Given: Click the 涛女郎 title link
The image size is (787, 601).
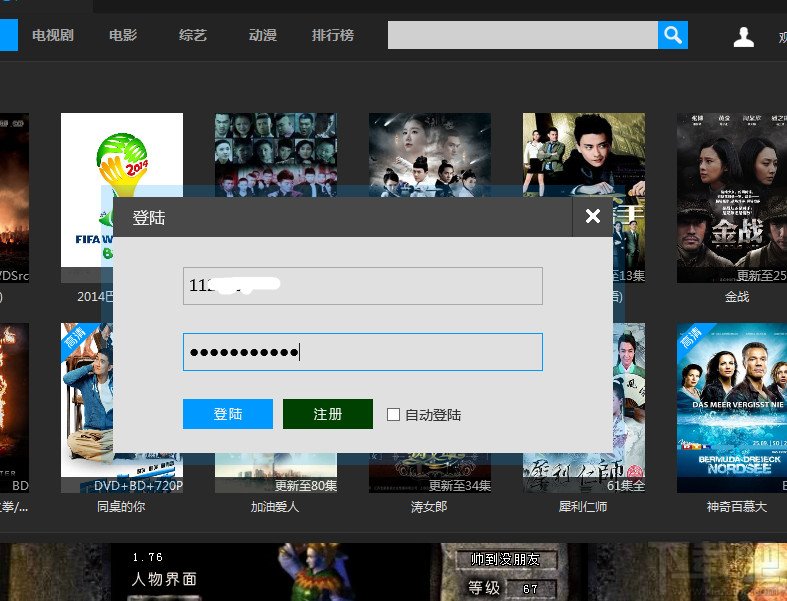Looking at the screenshot, I should (x=429, y=507).
